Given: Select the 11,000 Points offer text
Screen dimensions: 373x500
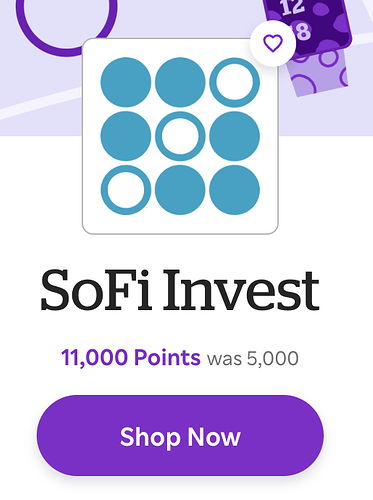Looking at the screenshot, I should pyautogui.click(x=131, y=358).
